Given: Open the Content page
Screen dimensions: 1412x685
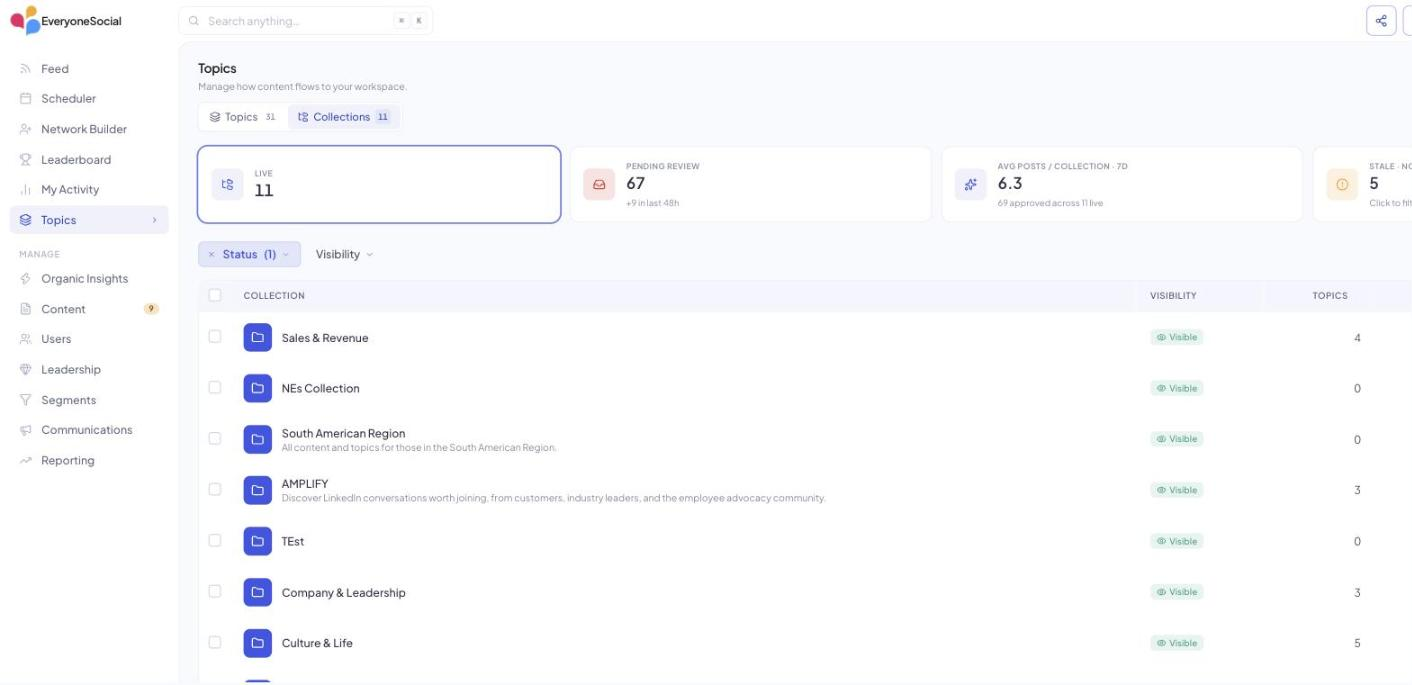Looking at the screenshot, I should (63, 309).
